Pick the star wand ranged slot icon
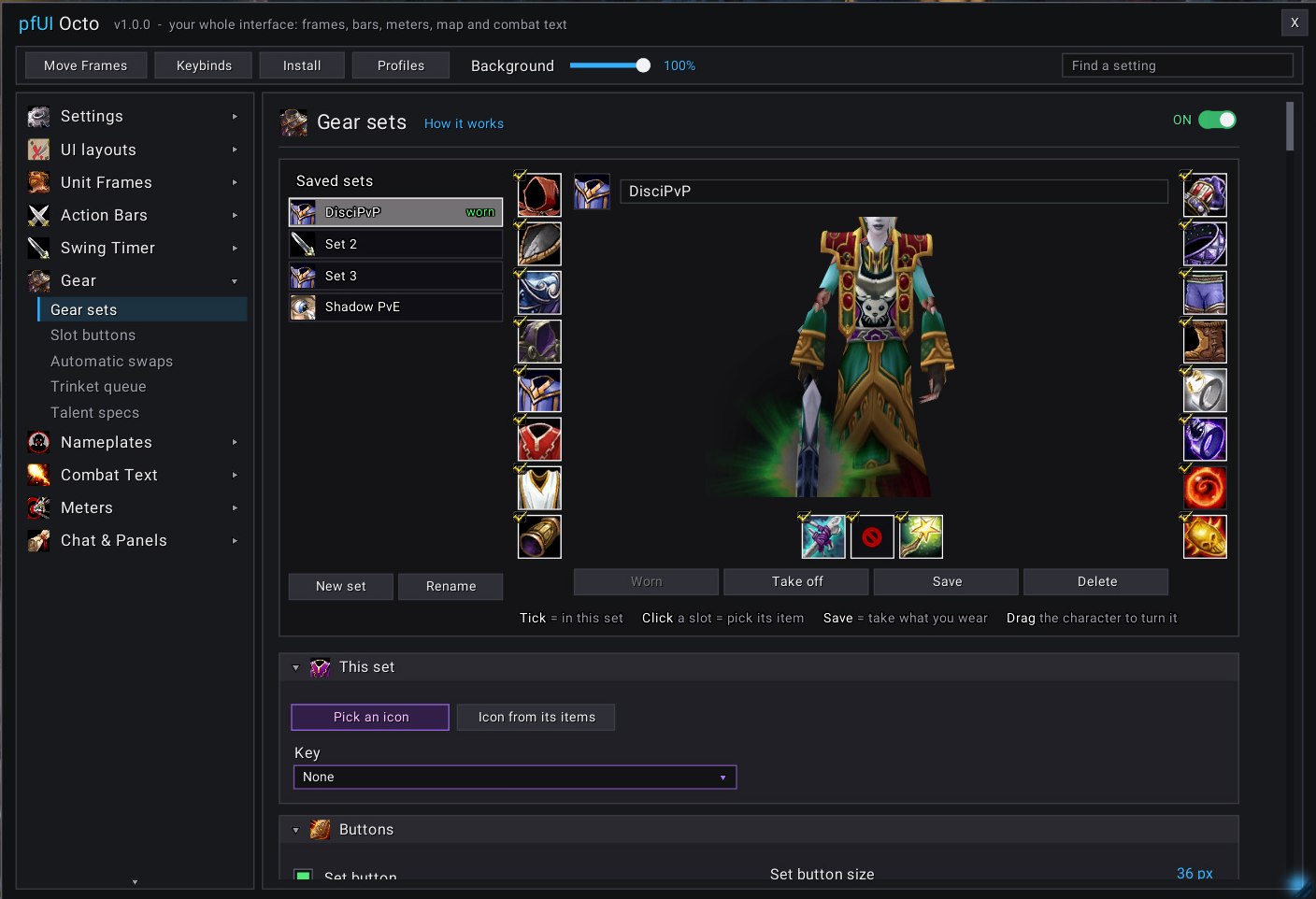The width and height of the screenshot is (1316, 899). tap(921, 536)
